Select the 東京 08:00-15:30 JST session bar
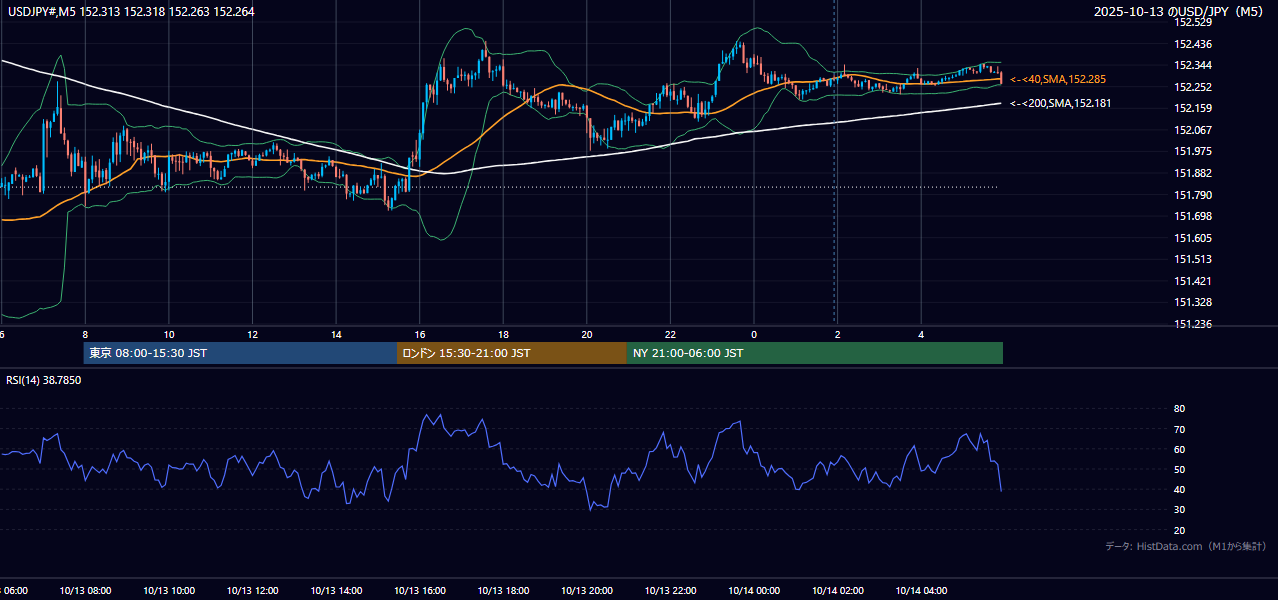This screenshot has height=600, width=1278. pyautogui.click(x=240, y=353)
